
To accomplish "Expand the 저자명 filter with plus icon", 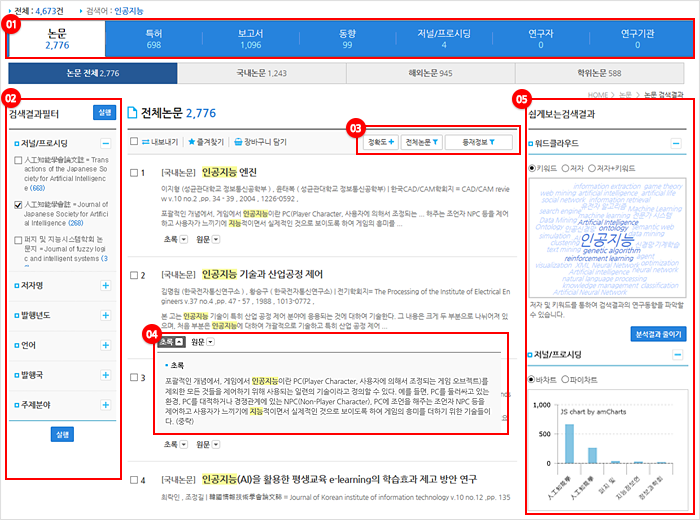I will 106,285.
